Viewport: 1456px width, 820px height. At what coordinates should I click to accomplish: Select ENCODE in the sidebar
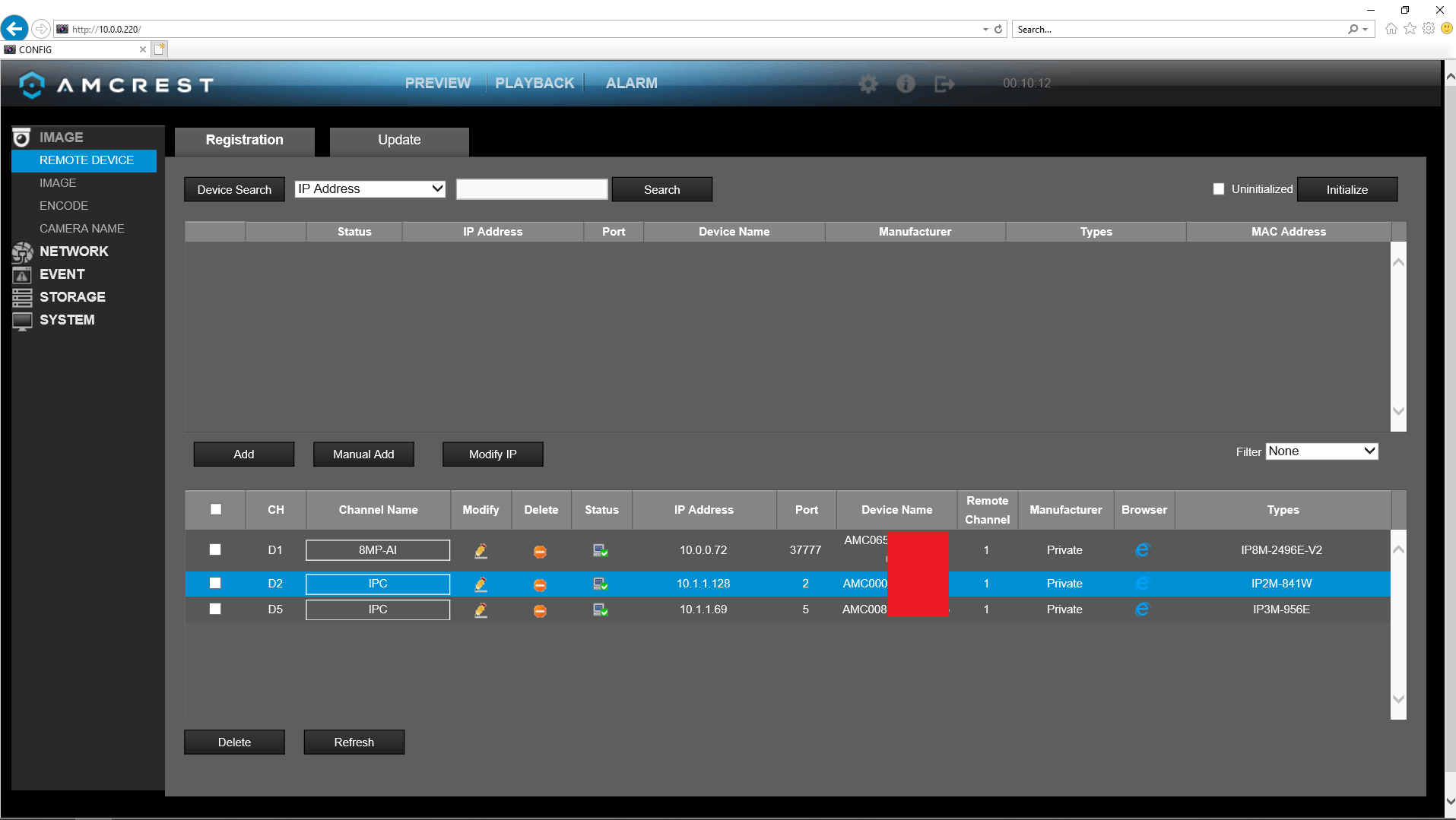tap(64, 206)
